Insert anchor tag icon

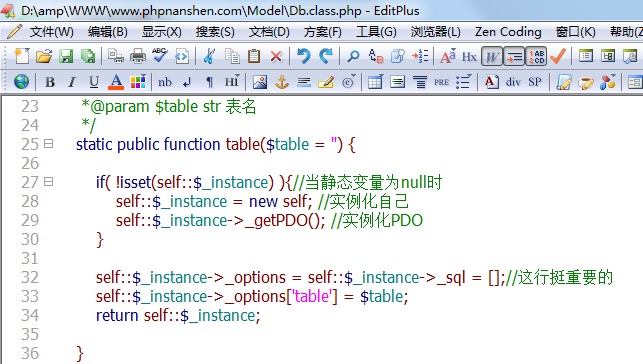[282, 82]
